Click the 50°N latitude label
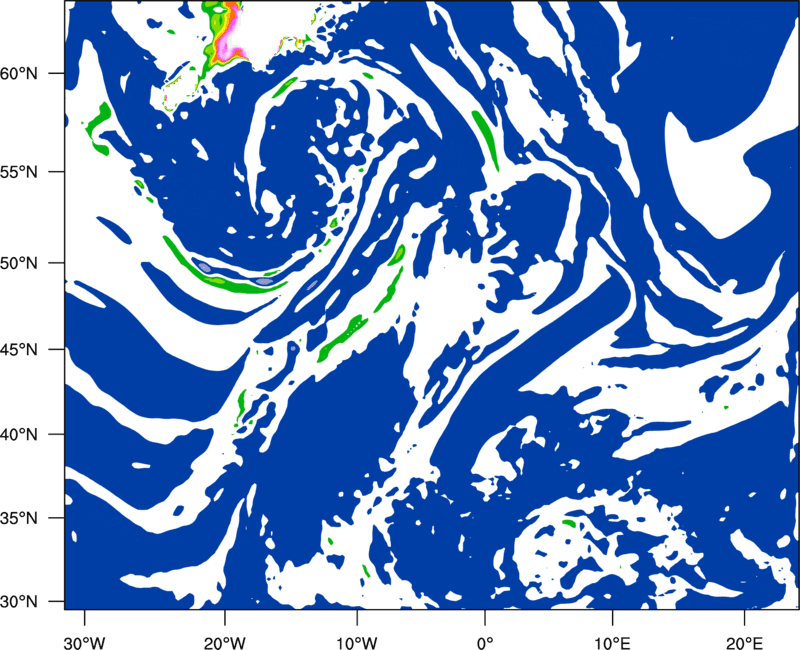The width and height of the screenshot is (800, 650). point(19,263)
